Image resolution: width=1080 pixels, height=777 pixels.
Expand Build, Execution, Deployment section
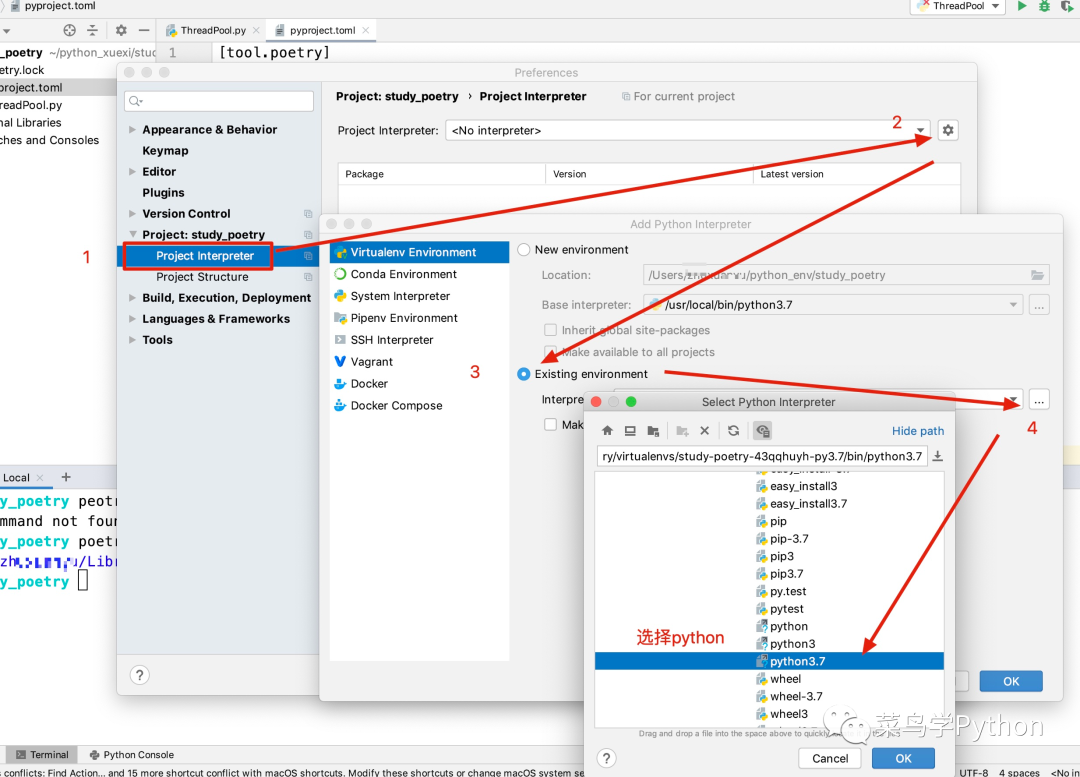pos(132,298)
